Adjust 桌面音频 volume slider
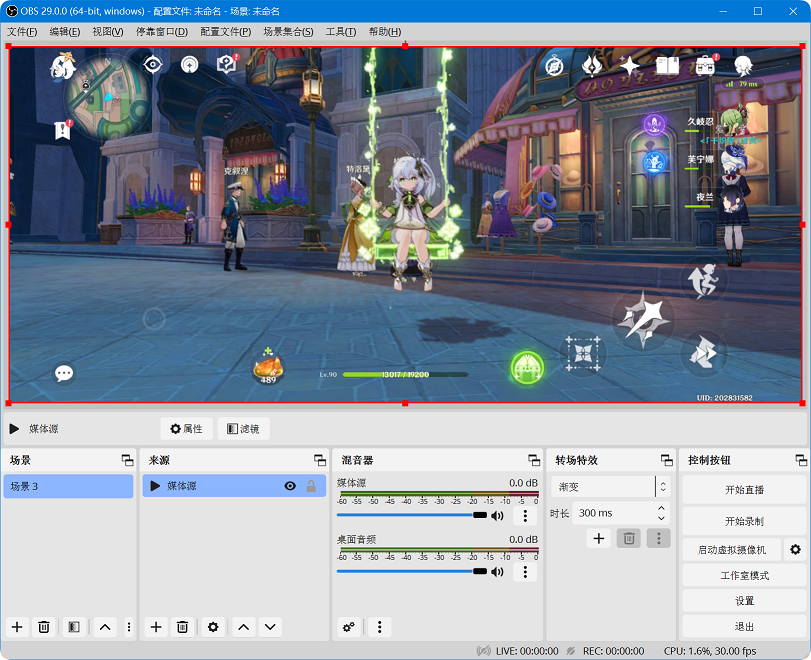Viewport: 811px width, 660px height. [412, 571]
